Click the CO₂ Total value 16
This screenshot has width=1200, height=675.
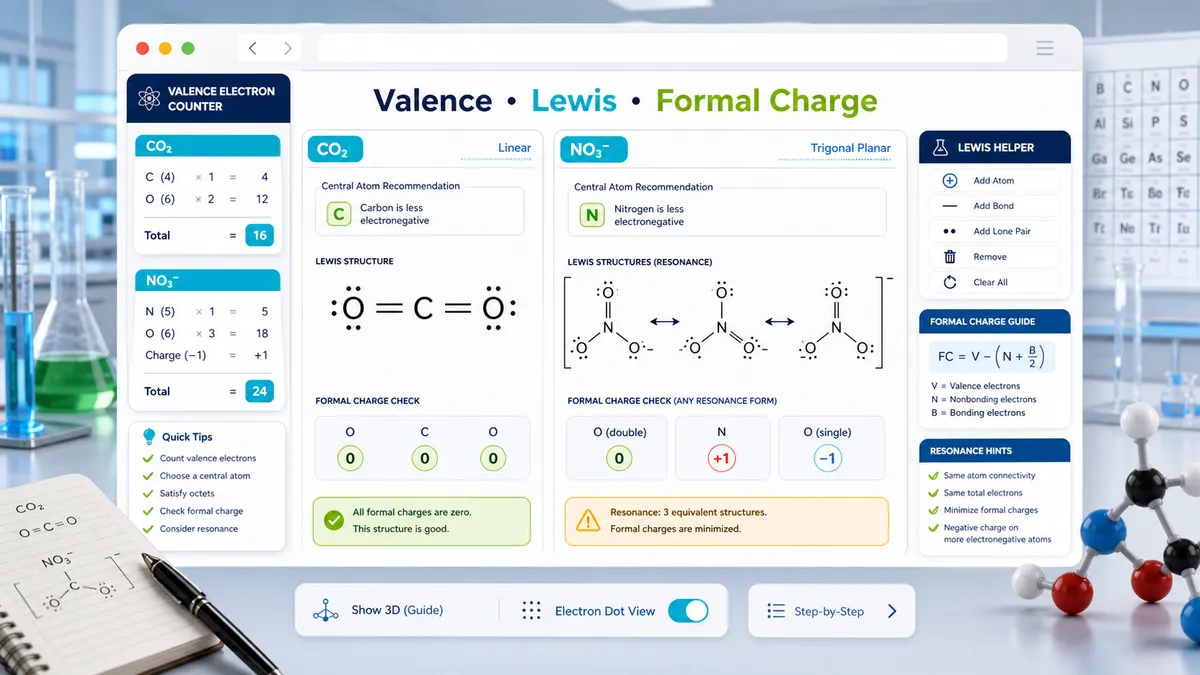pos(260,236)
